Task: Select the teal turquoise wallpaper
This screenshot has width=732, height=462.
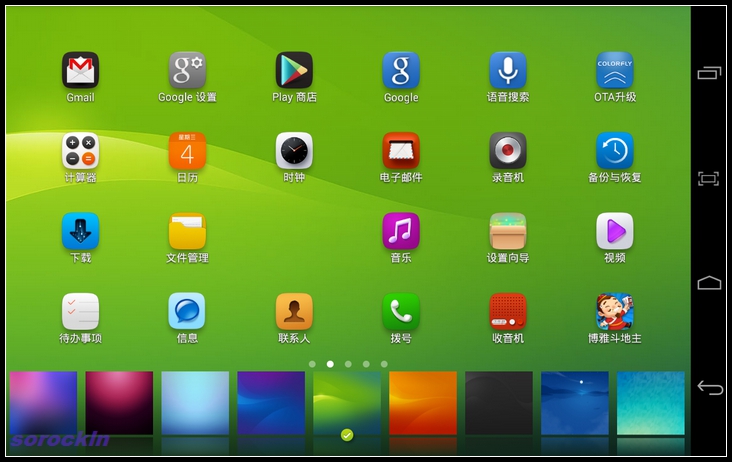Action: 651,403
